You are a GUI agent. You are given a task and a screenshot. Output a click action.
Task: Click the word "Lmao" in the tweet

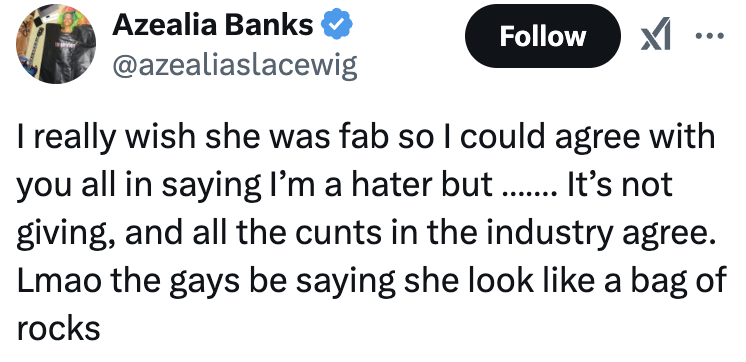click(59, 280)
